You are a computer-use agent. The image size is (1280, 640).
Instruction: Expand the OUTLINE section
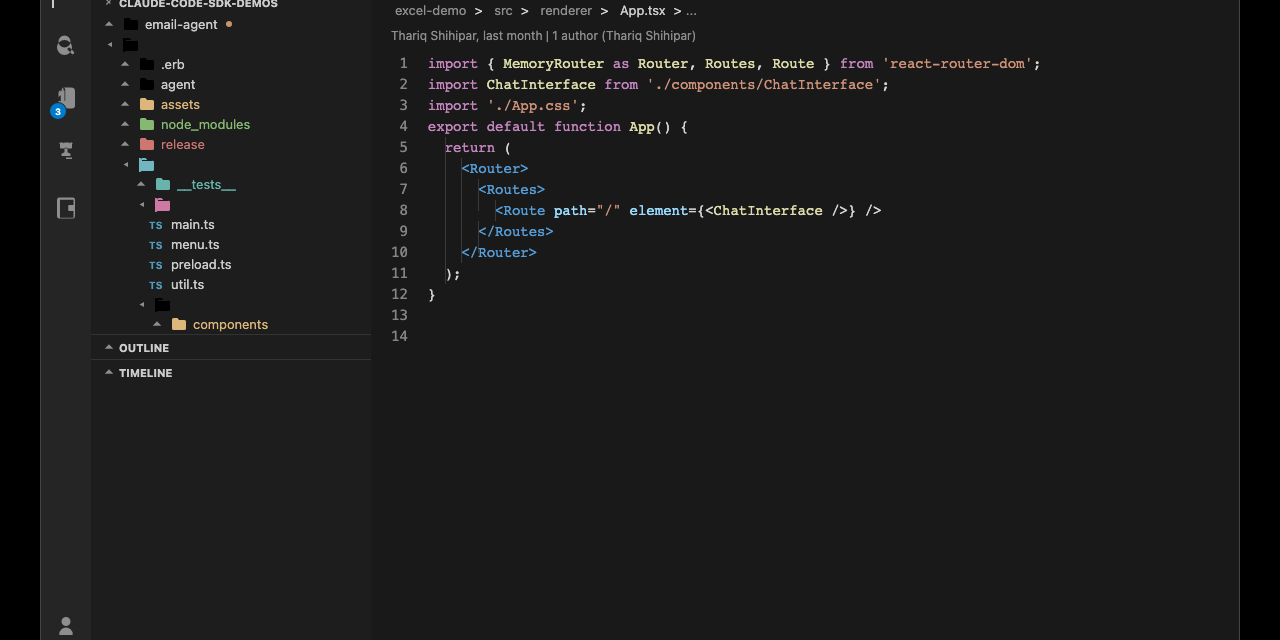click(144, 348)
